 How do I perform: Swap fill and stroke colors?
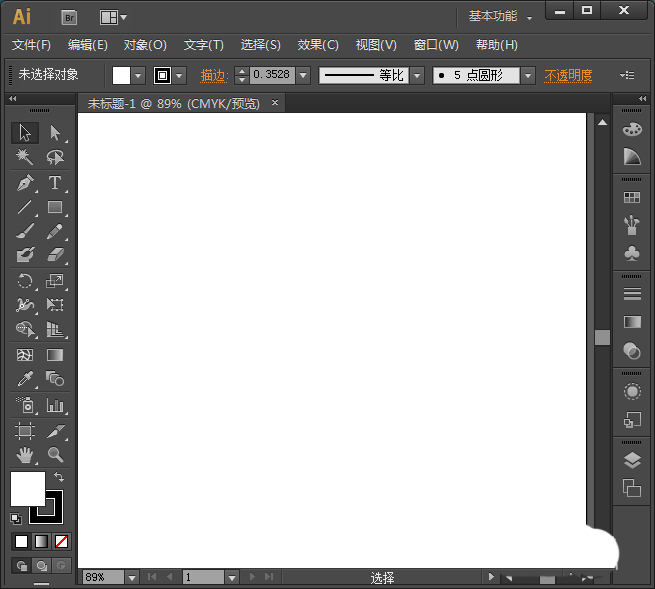click(x=59, y=477)
